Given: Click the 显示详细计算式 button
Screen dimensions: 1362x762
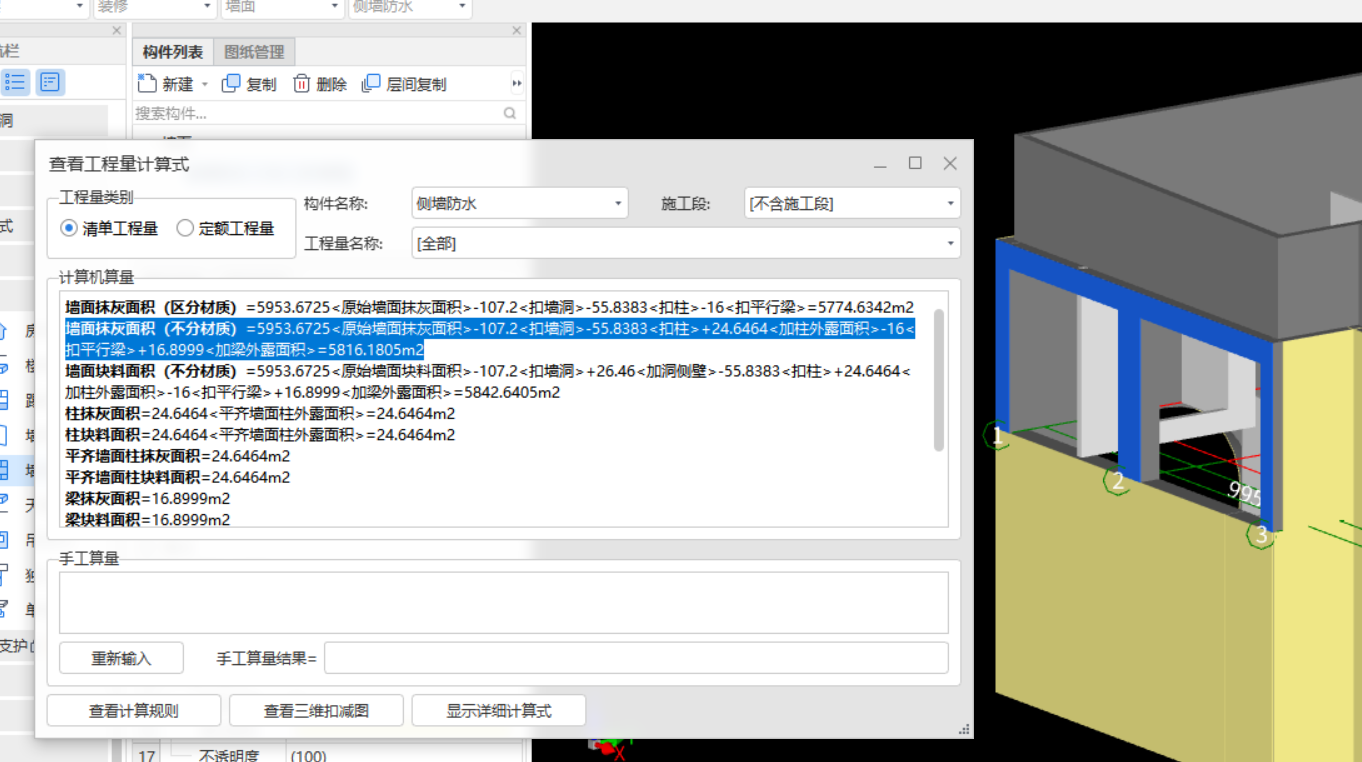Looking at the screenshot, I should click(x=498, y=711).
